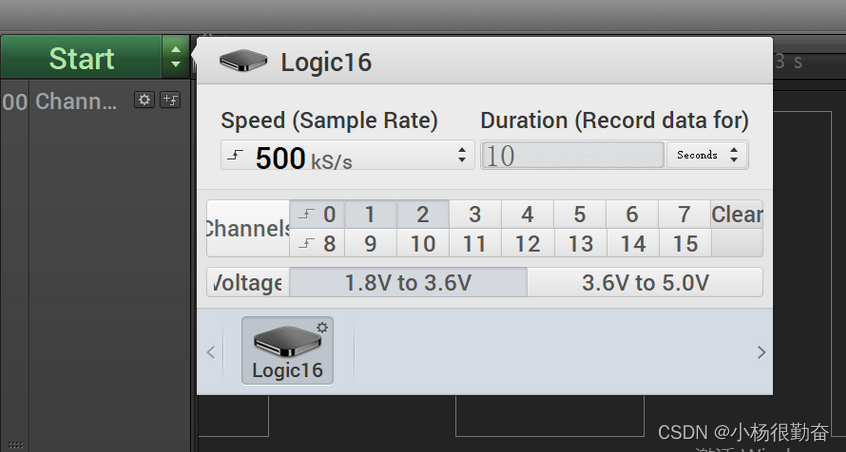This screenshot has width=846, height=452.
Task: Toggle channel 6
Action: [632, 214]
